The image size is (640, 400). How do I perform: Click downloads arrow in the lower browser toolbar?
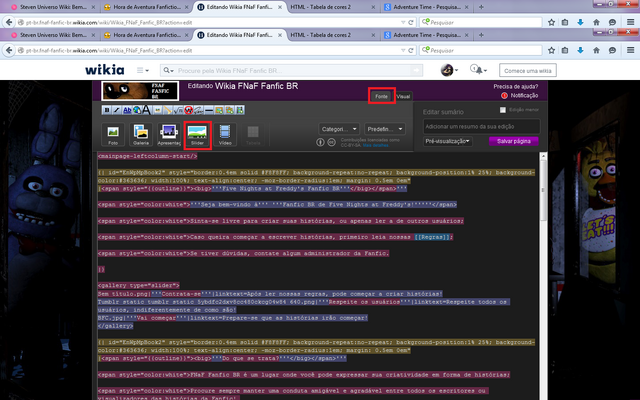pyautogui.click(x=580, y=50)
